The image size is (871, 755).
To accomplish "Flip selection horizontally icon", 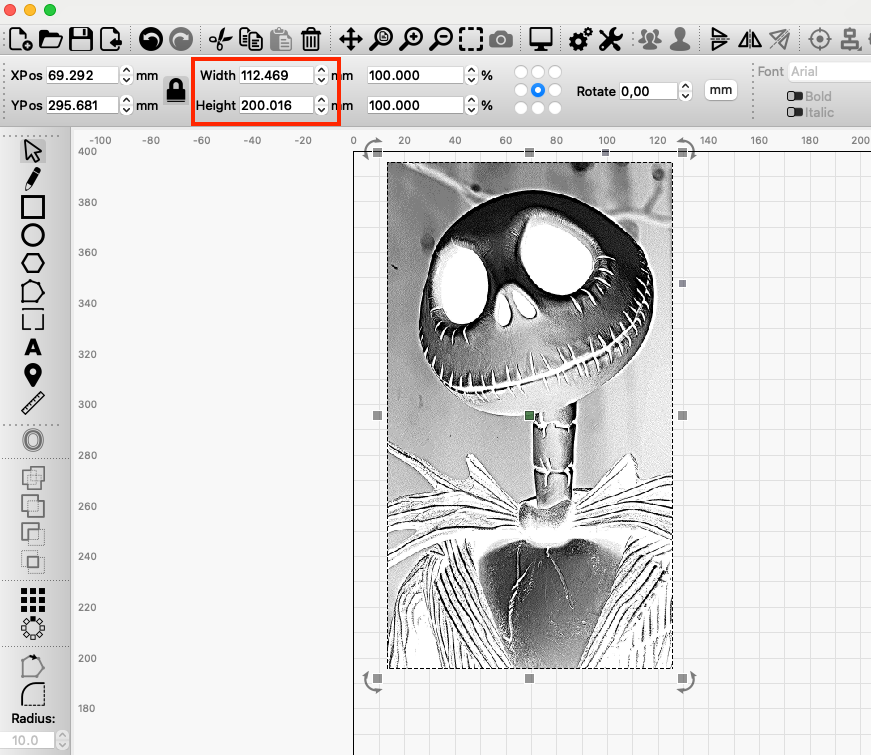I will [x=750, y=39].
